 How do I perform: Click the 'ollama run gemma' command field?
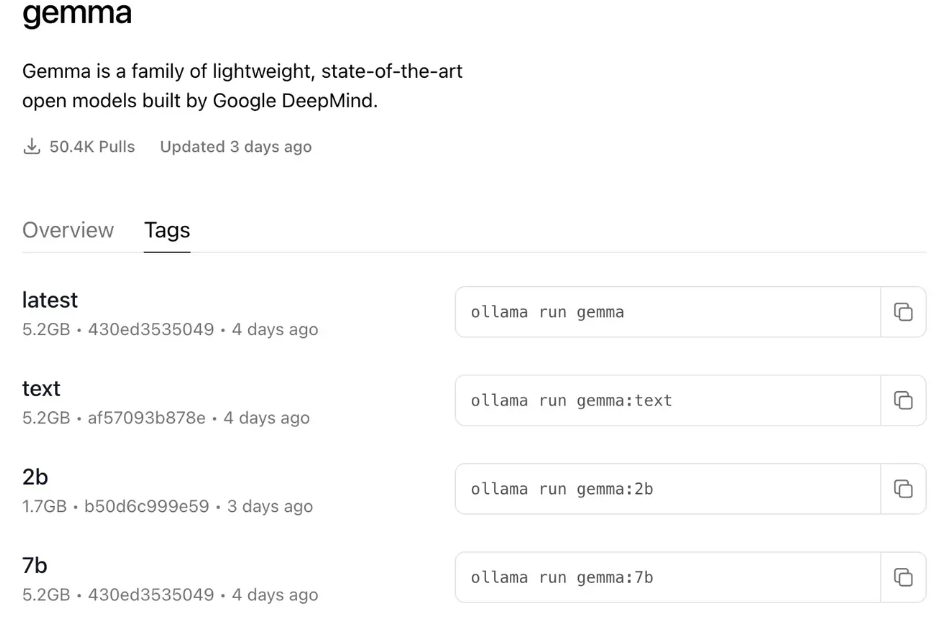click(667, 312)
